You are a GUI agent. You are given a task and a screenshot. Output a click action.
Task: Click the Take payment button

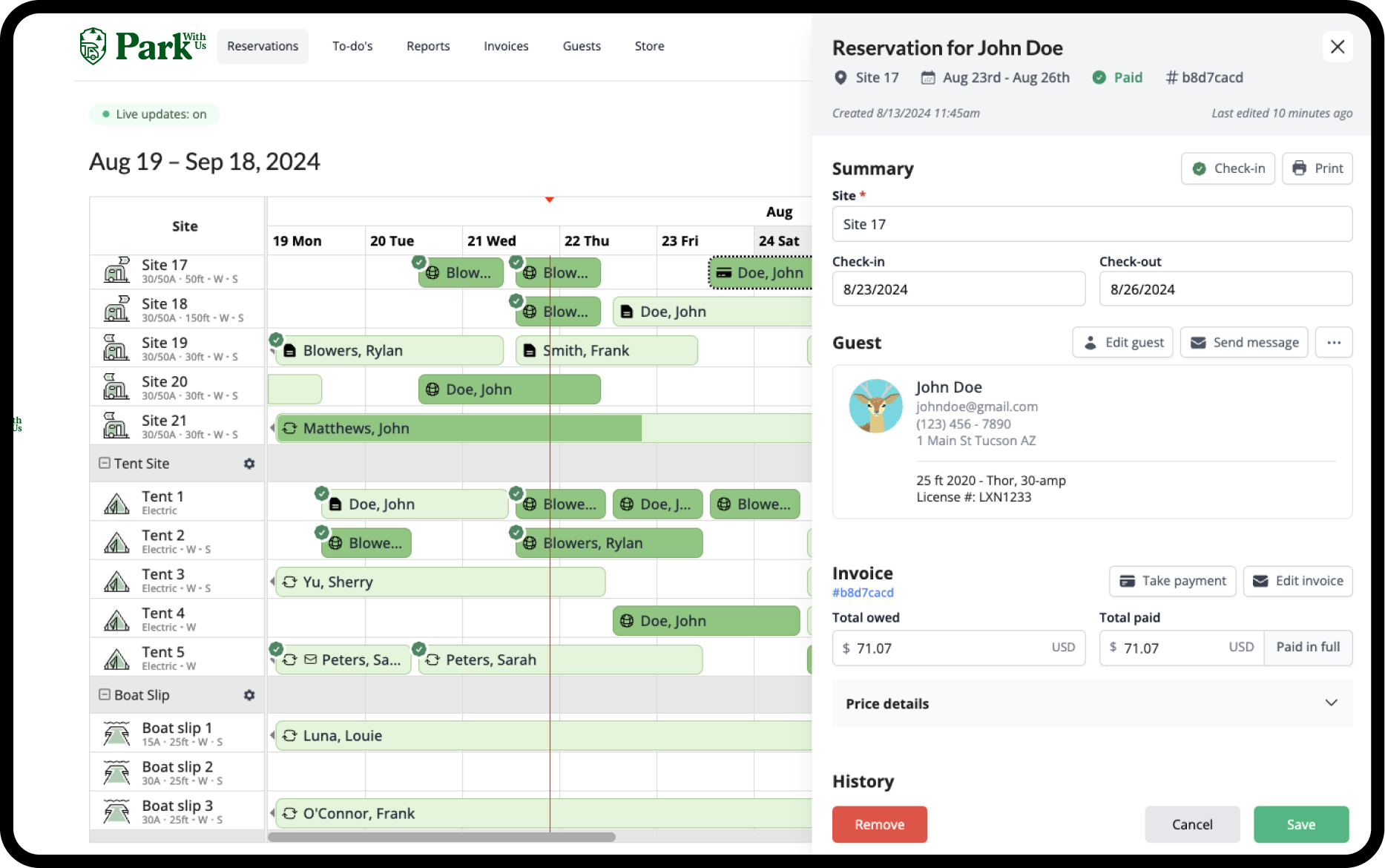1172,581
